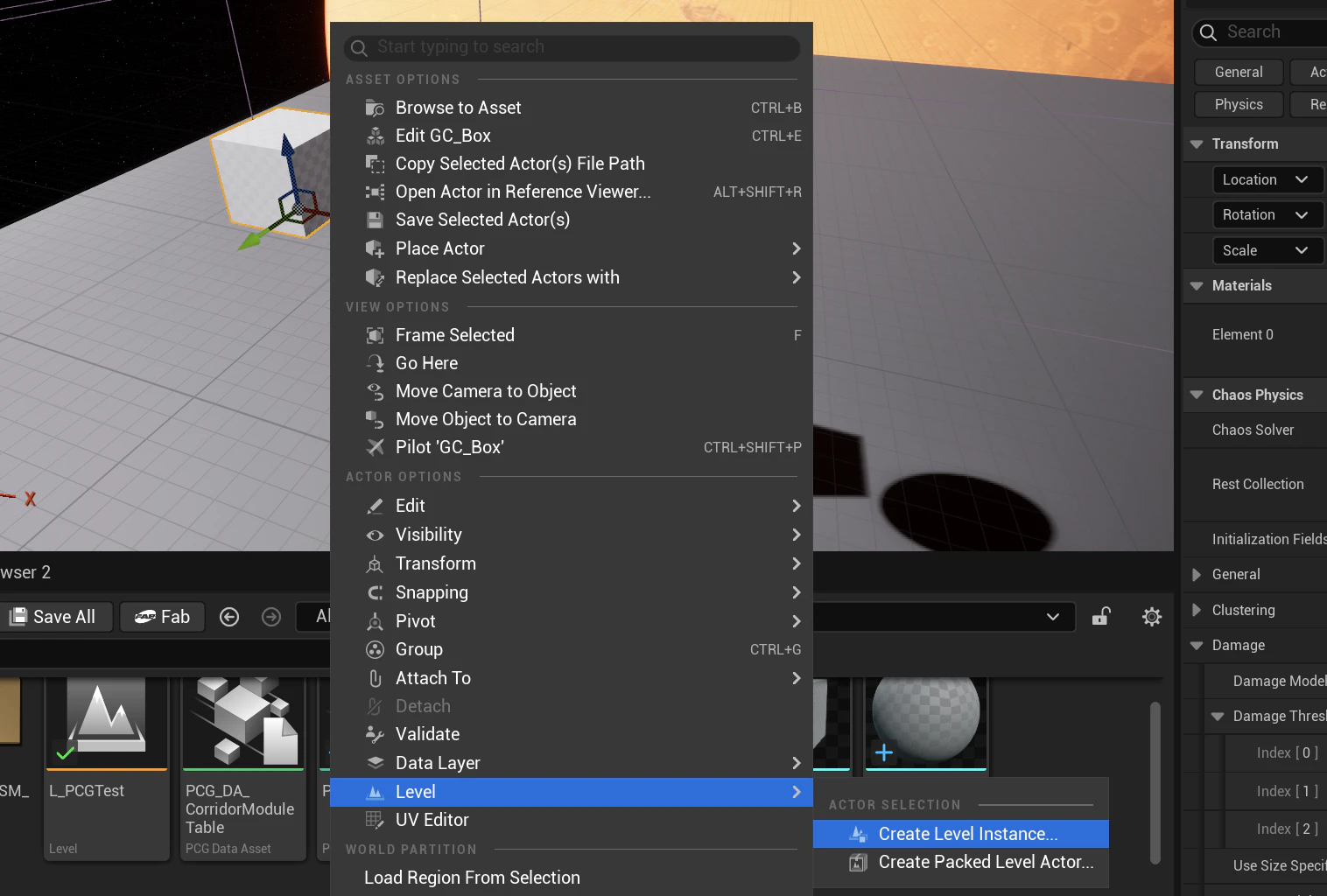The image size is (1327, 896).
Task: Toggle the Content Browser lock icon
Action: coord(1101,617)
